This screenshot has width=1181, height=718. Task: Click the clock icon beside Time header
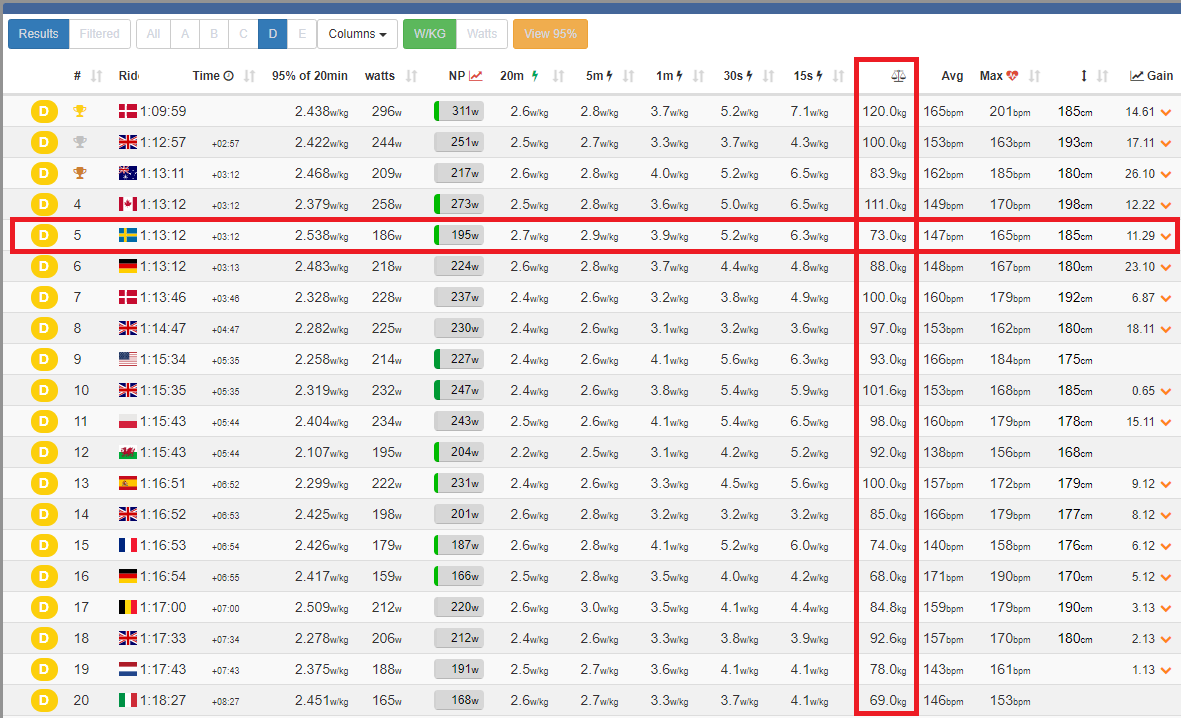click(x=228, y=76)
